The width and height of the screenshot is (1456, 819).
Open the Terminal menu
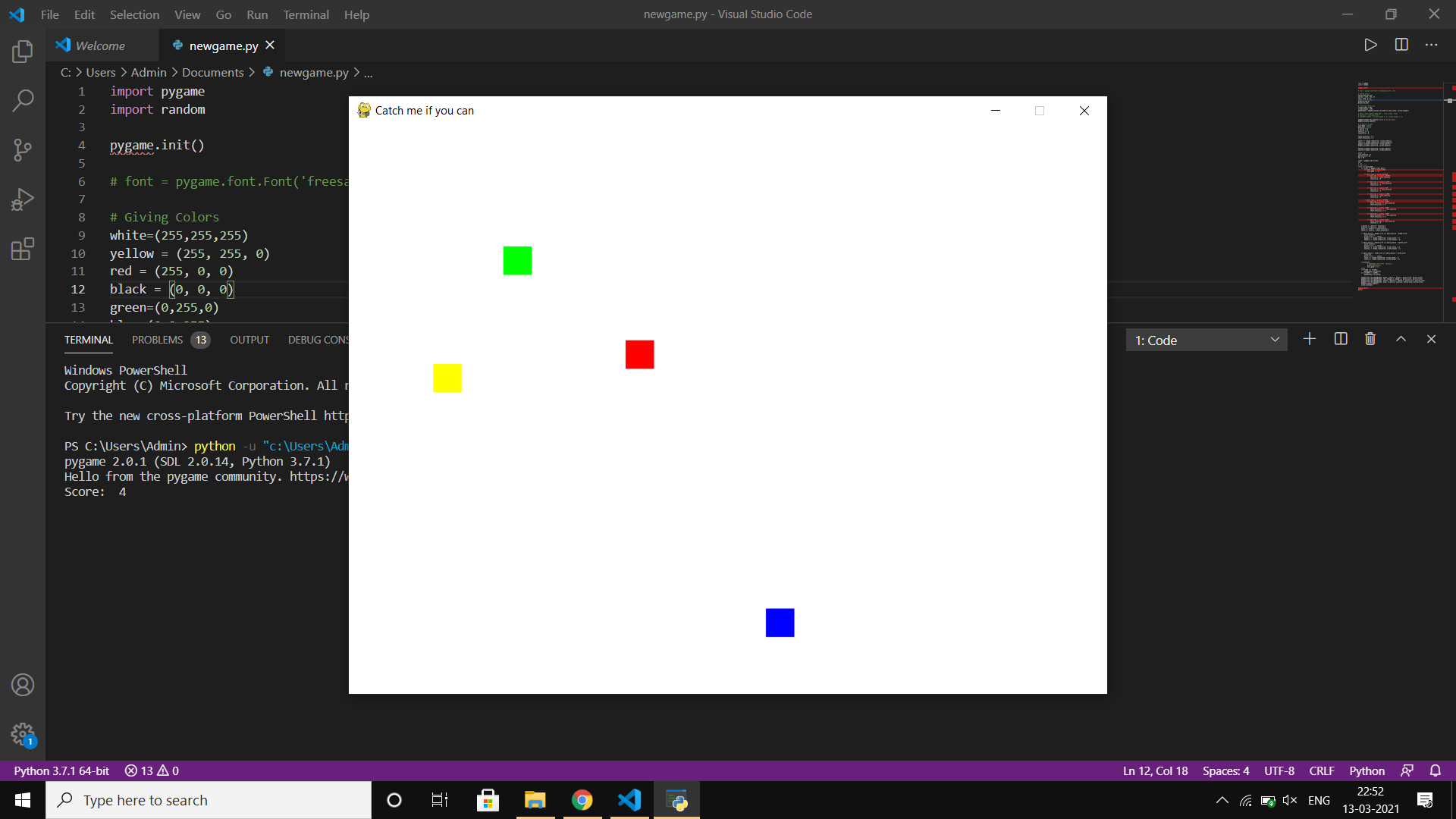point(306,14)
